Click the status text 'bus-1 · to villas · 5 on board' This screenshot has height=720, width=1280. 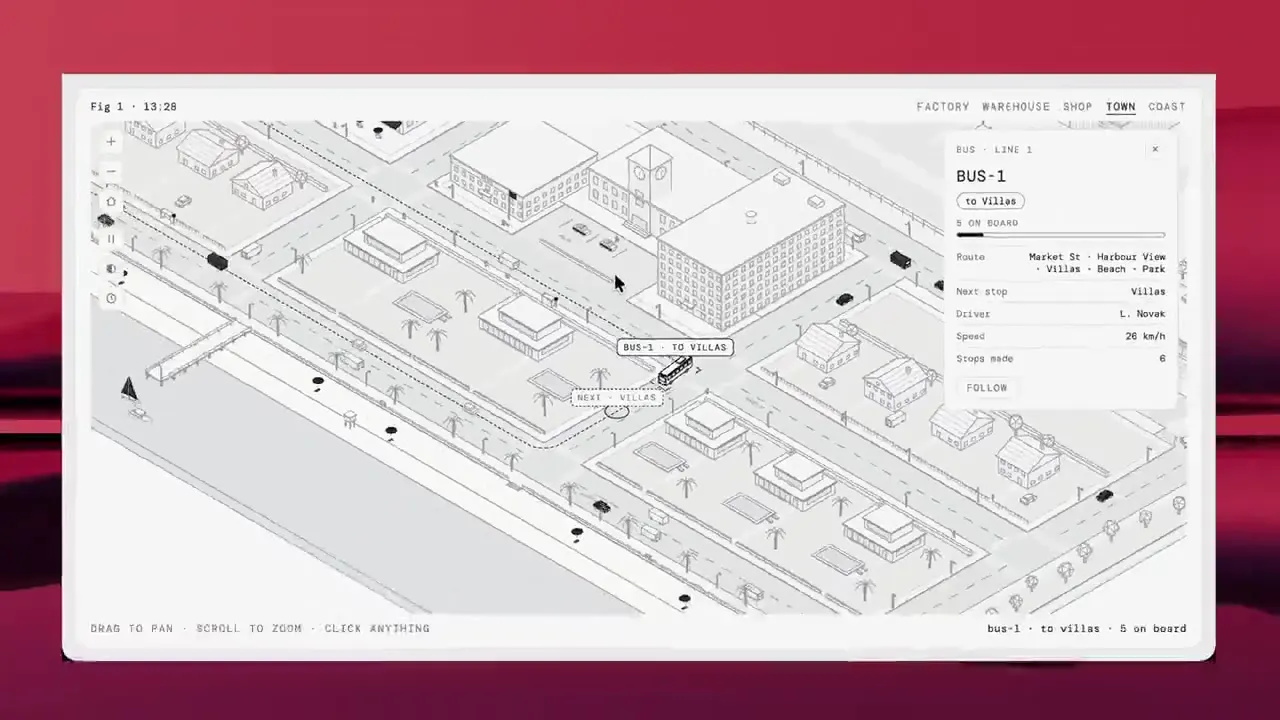(x=1087, y=629)
